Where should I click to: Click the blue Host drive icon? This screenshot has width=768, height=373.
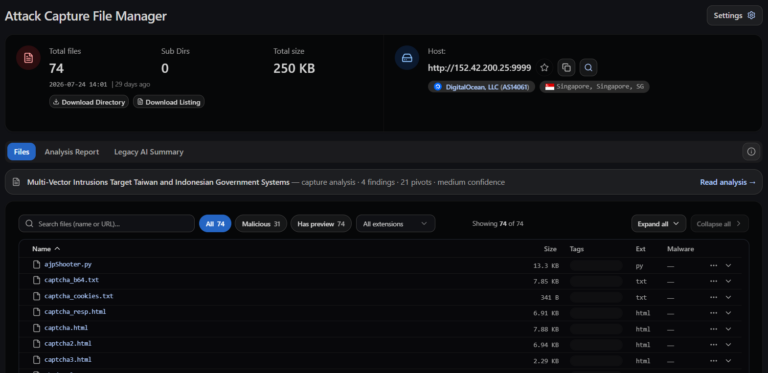(407, 58)
